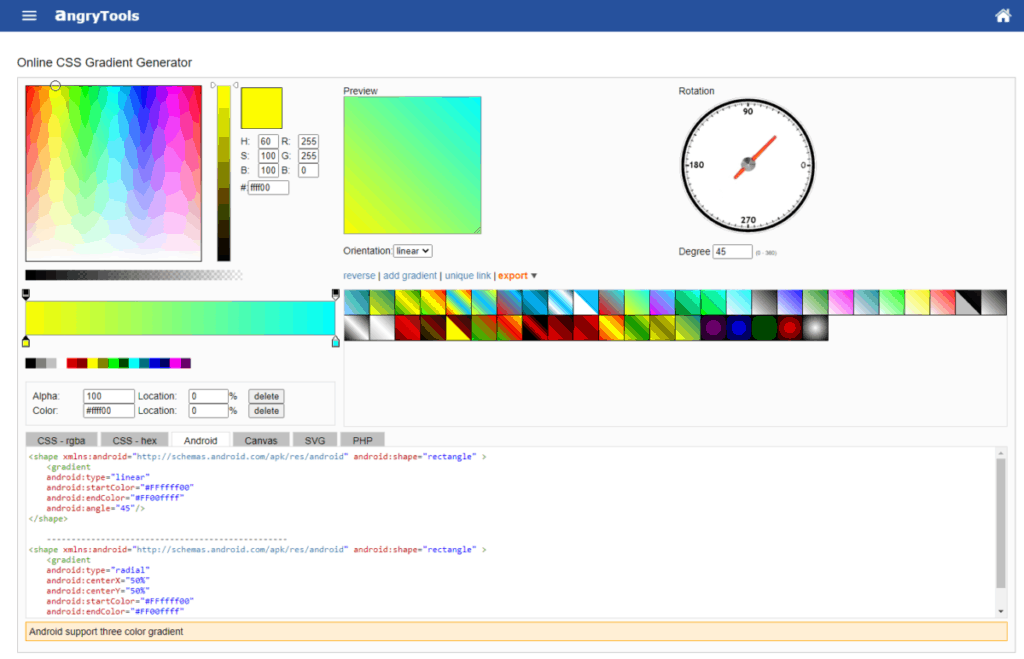
Task: Select the yellow color stop marker
Action: pos(26,342)
